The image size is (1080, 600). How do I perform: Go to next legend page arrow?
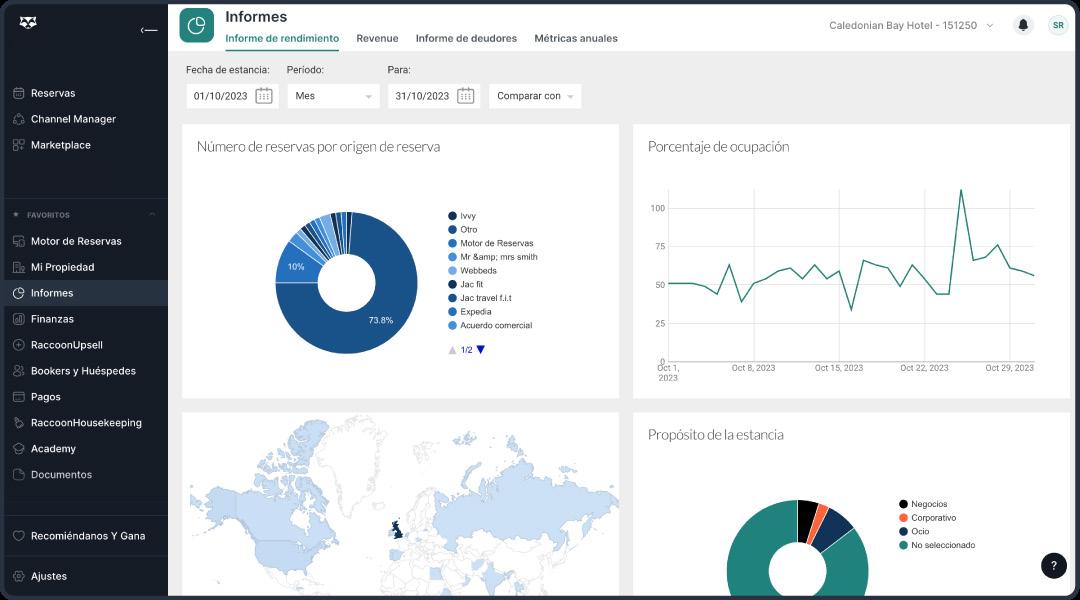point(481,350)
